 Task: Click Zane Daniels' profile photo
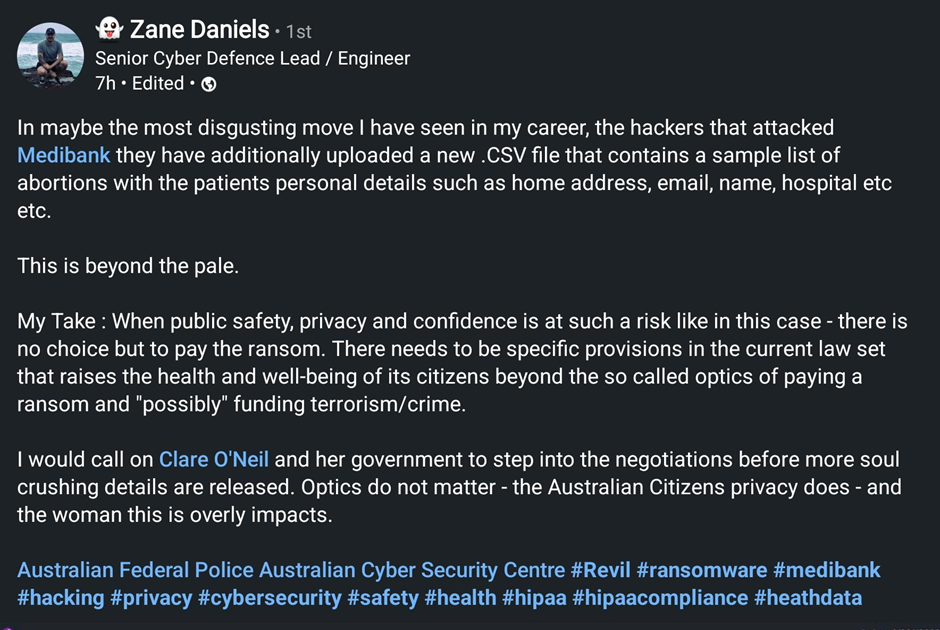click(x=50, y=55)
